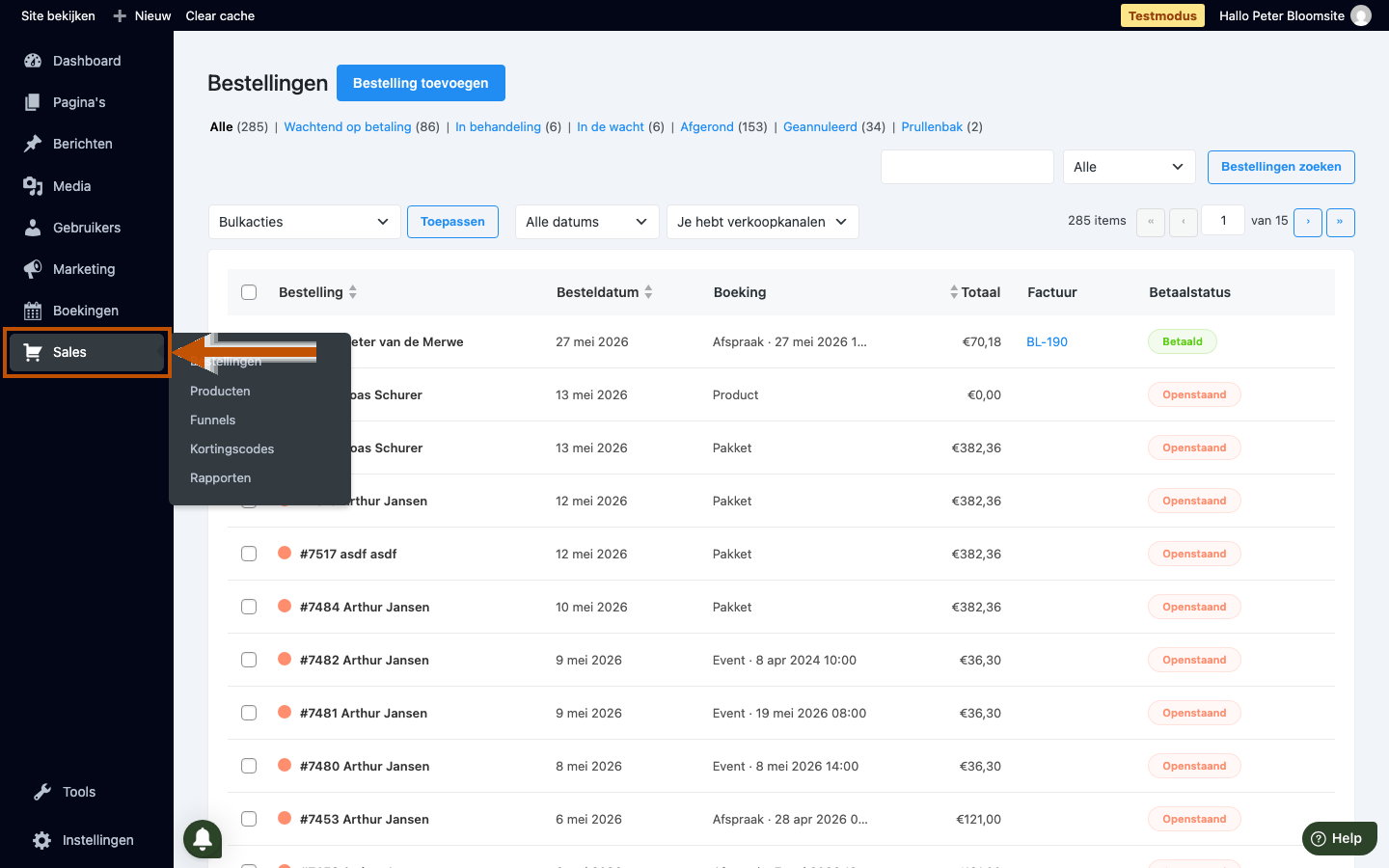This screenshot has height=868, width=1389.
Task: Filter by Wachtend op betaling
Action: pyautogui.click(x=347, y=126)
